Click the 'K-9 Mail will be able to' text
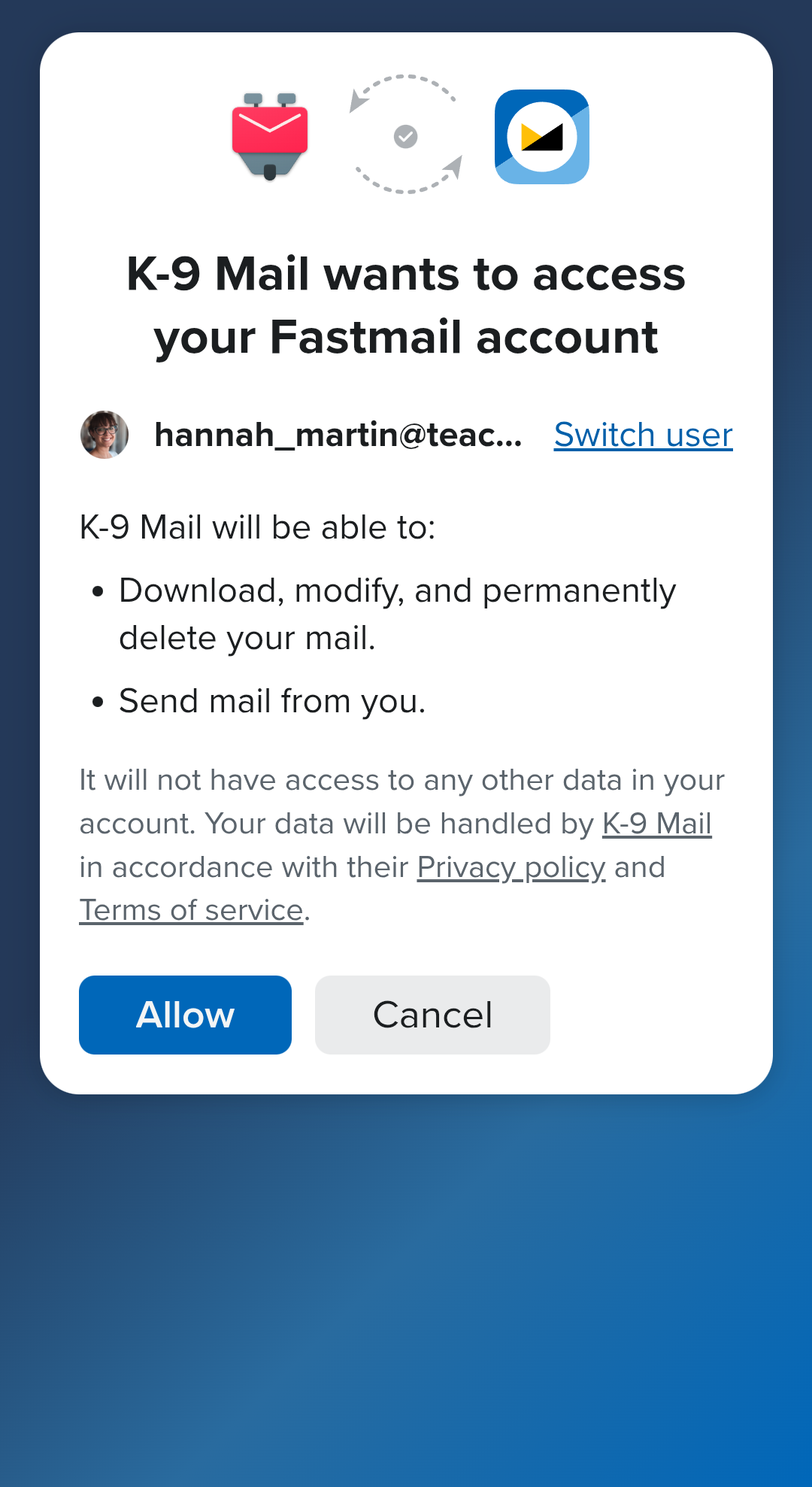The image size is (812, 1487). 259,527
